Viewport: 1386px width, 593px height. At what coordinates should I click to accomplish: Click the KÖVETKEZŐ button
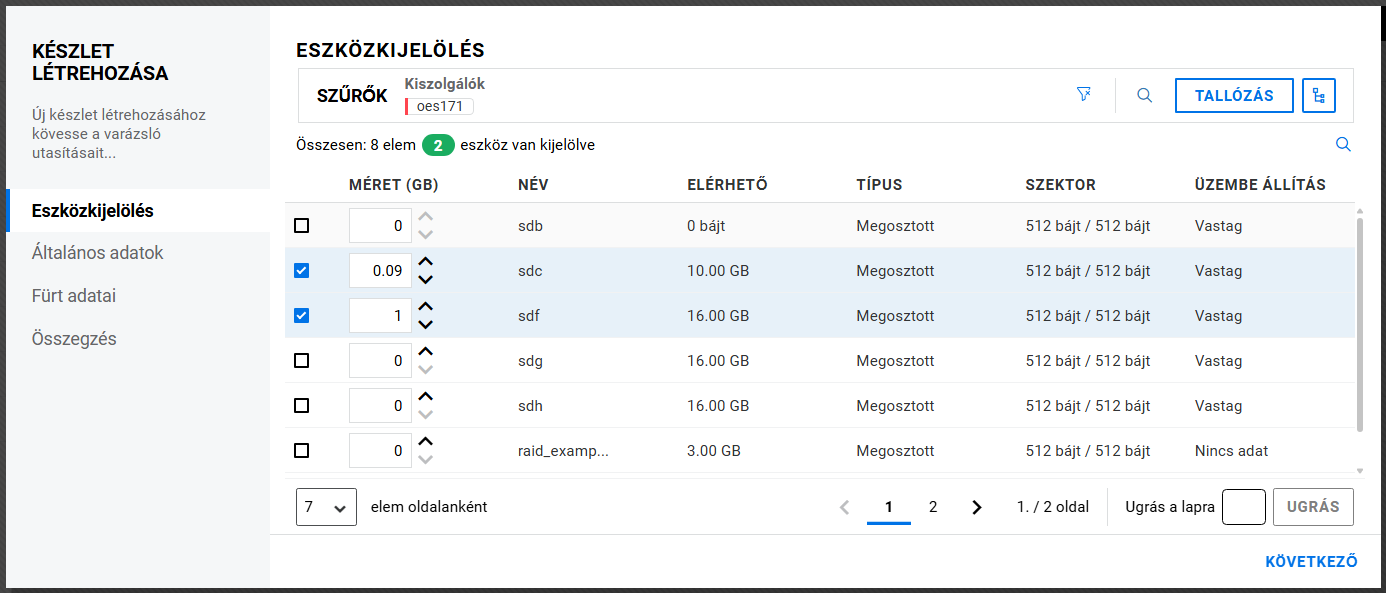[x=1311, y=562]
